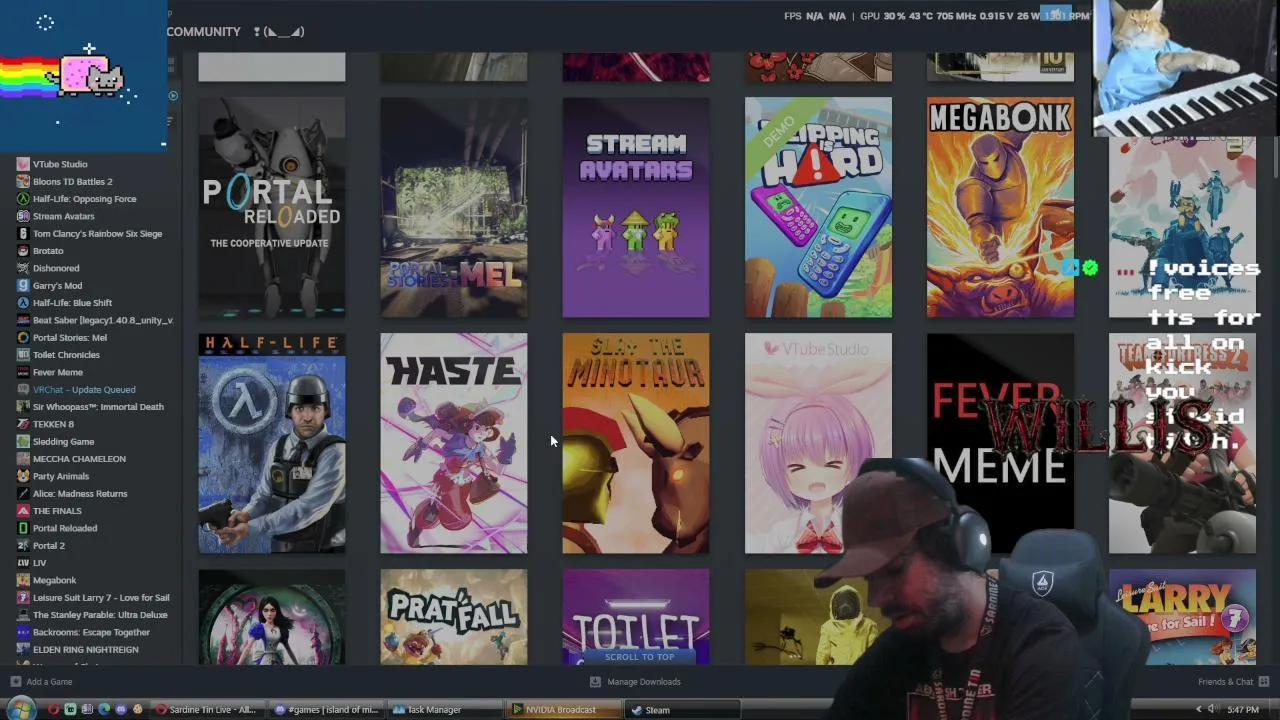Screen dimensions: 1280x720
Task: Select the TEKKEN 8 game icon
Action: [x=23, y=424]
